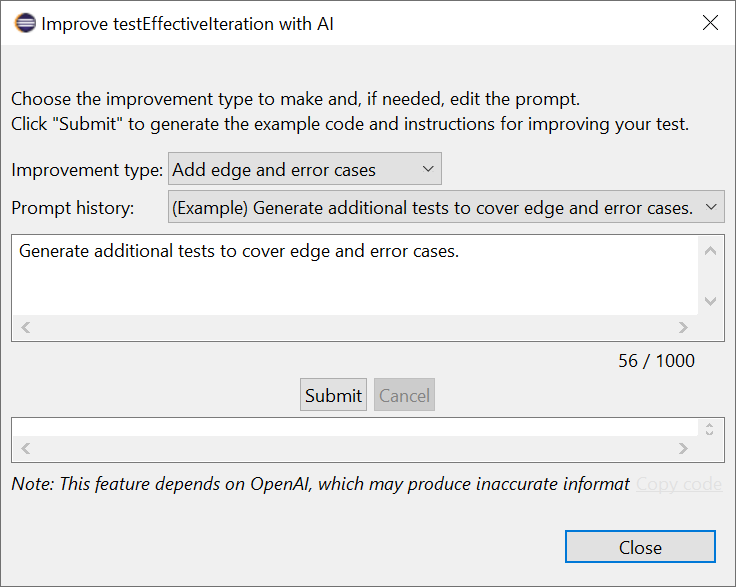Image resolution: width=736 pixels, height=587 pixels.
Task: Click the Eclipse icon in title bar
Action: point(25,23)
